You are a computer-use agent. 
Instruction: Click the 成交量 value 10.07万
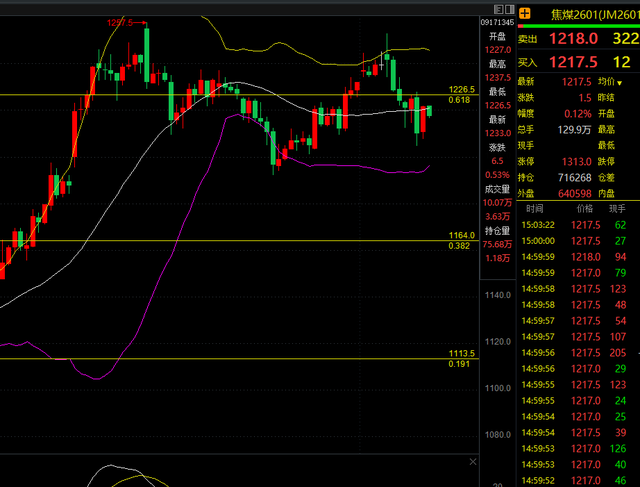[497, 202]
